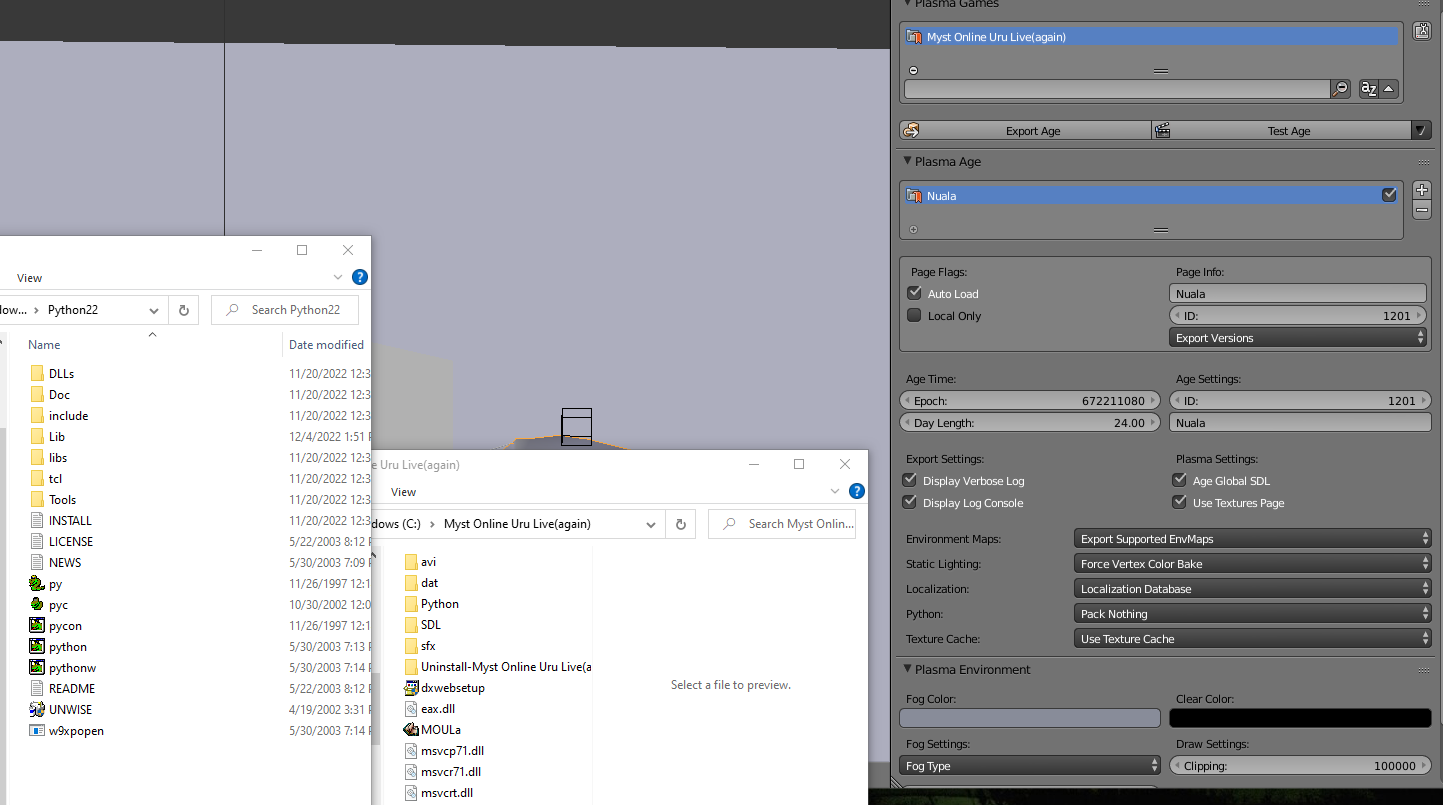
Task: Select the pyc file icon in Python22
Action: click(x=37, y=605)
